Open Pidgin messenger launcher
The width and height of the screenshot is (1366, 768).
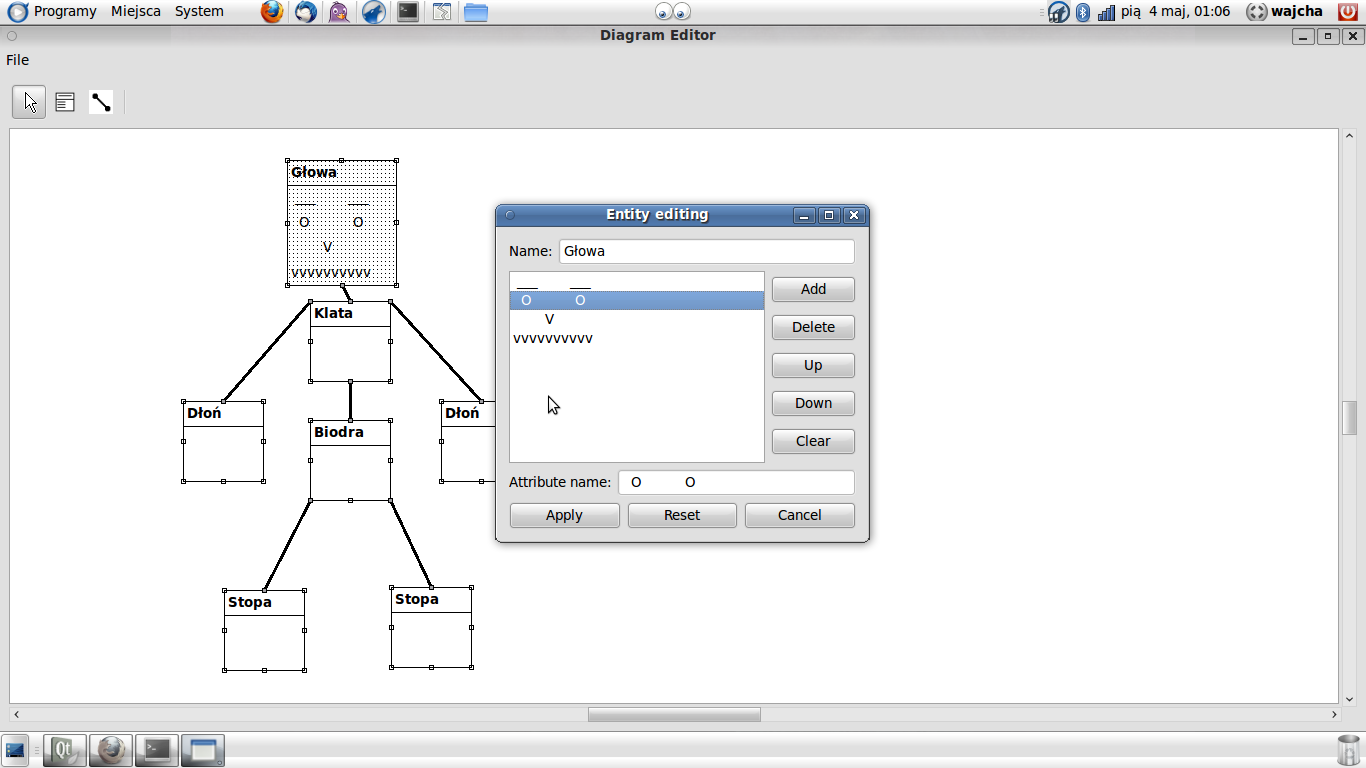point(339,12)
